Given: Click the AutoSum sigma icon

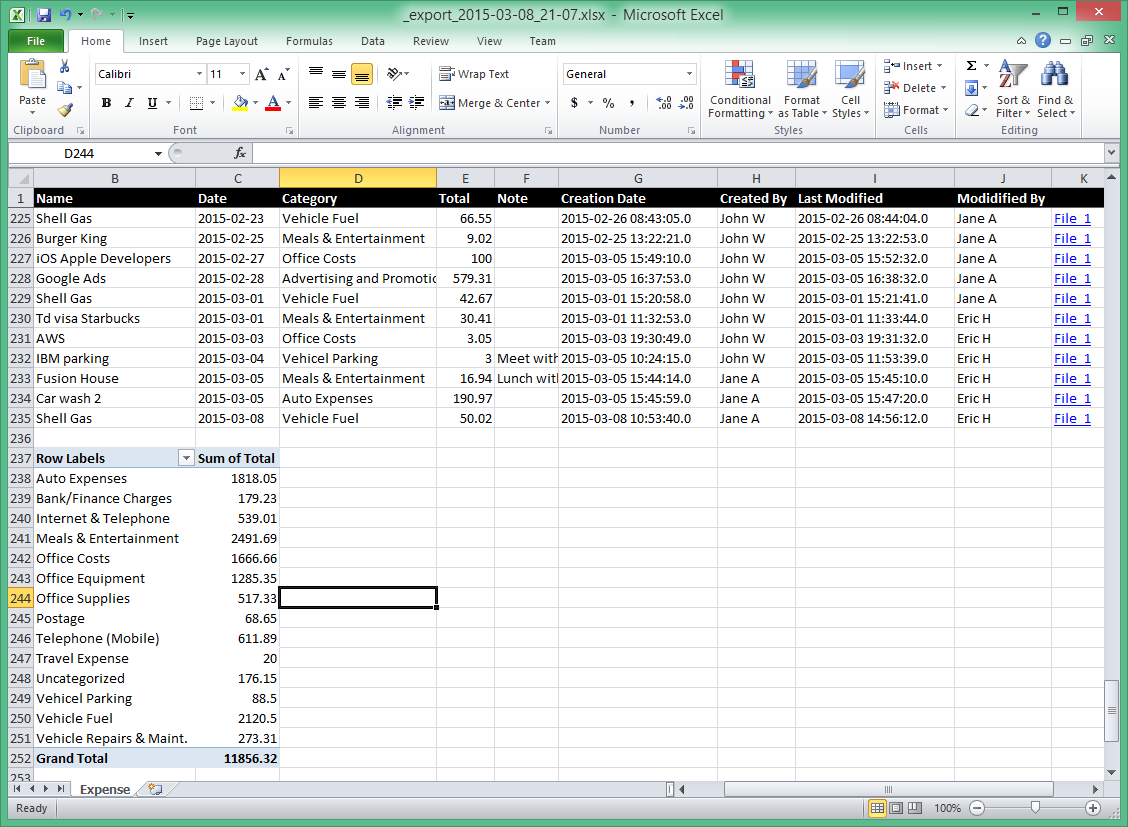Looking at the screenshot, I should click(x=972, y=66).
